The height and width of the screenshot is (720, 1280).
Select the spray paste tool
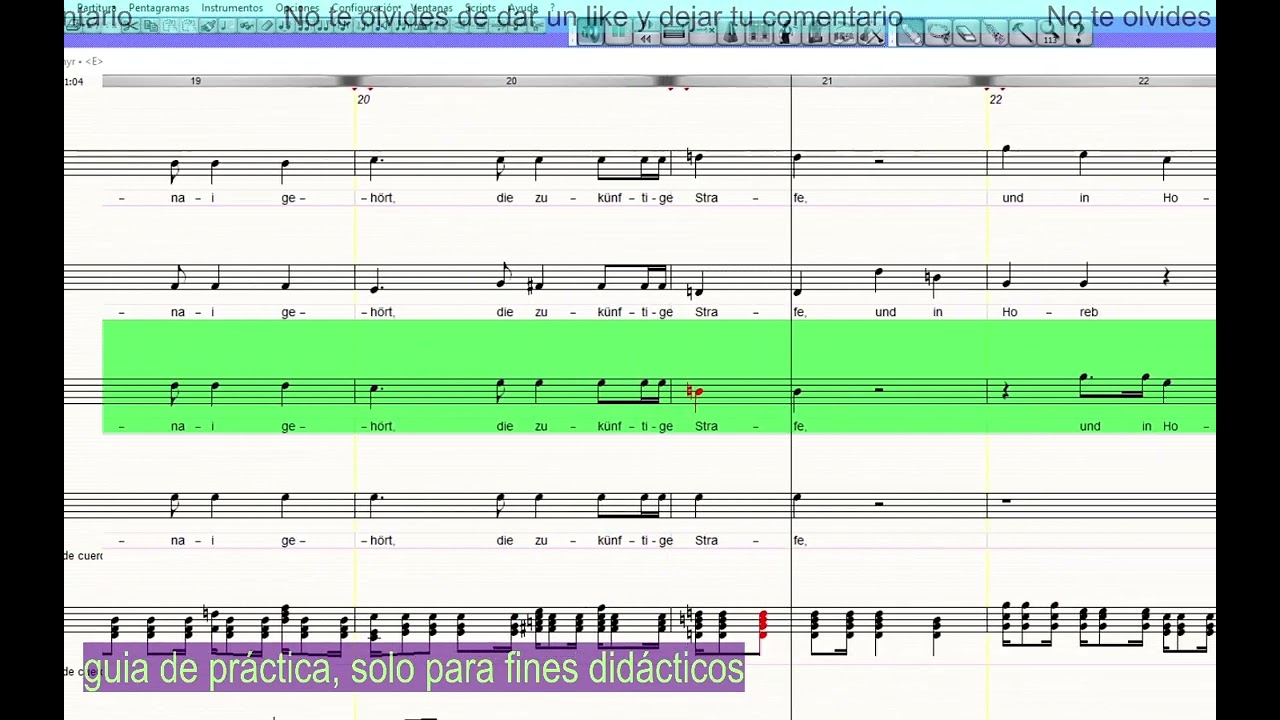click(994, 34)
